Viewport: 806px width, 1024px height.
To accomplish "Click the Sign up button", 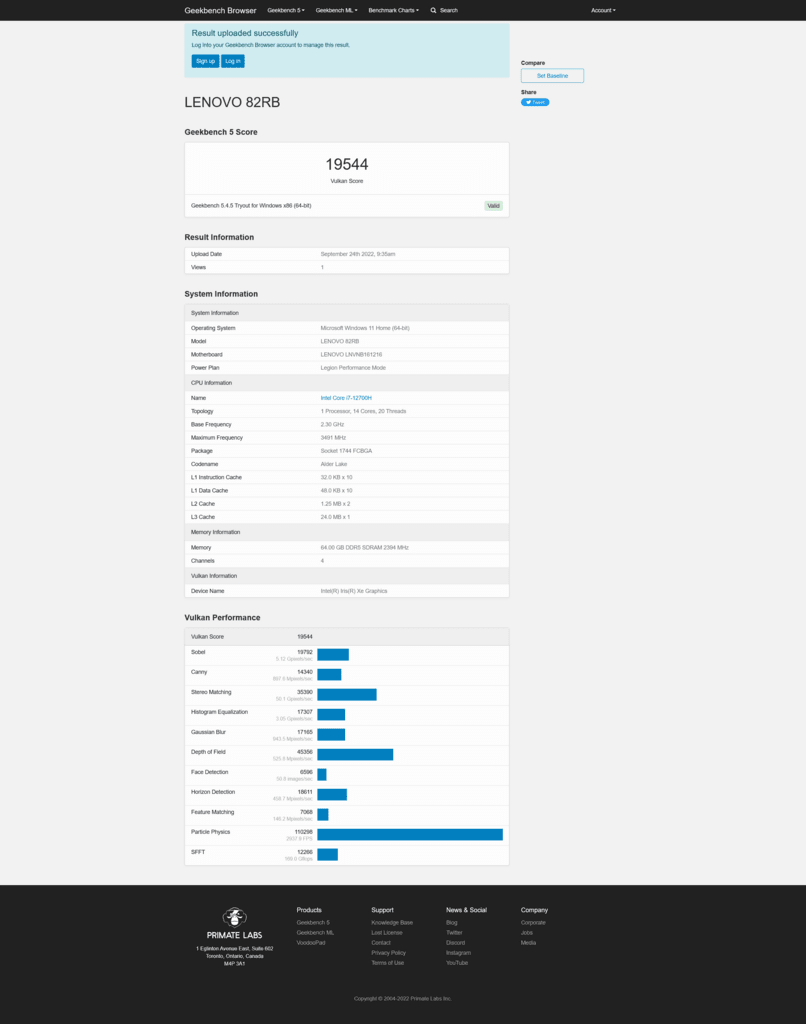I will (205, 61).
